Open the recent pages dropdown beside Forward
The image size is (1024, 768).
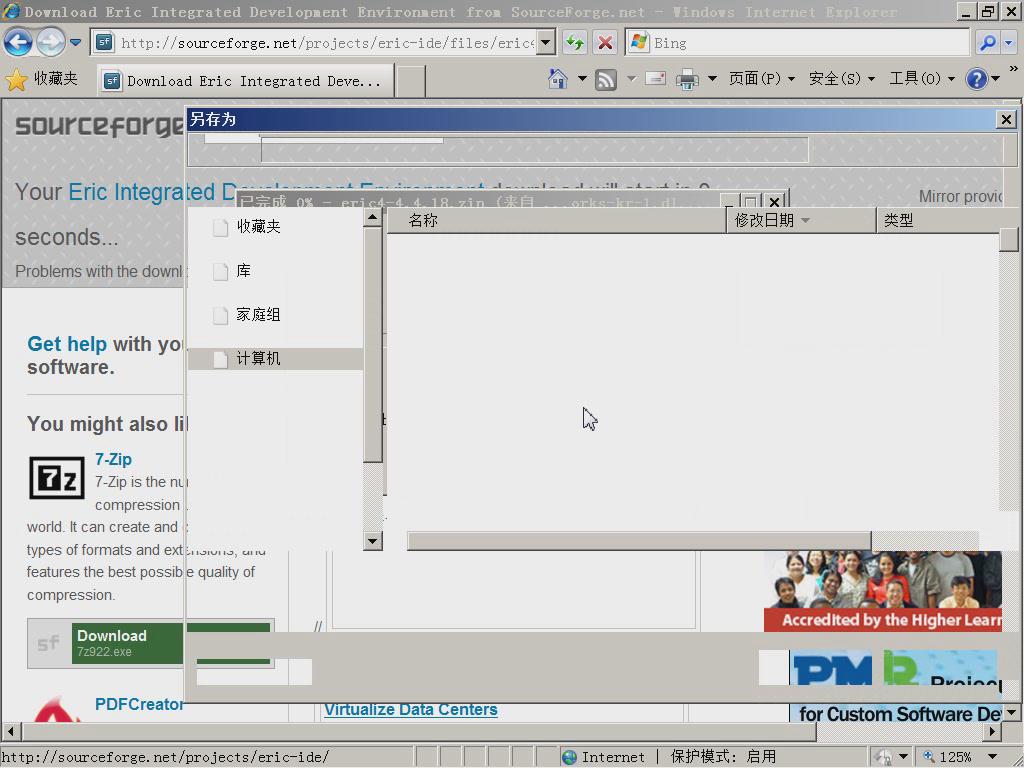click(x=75, y=43)
